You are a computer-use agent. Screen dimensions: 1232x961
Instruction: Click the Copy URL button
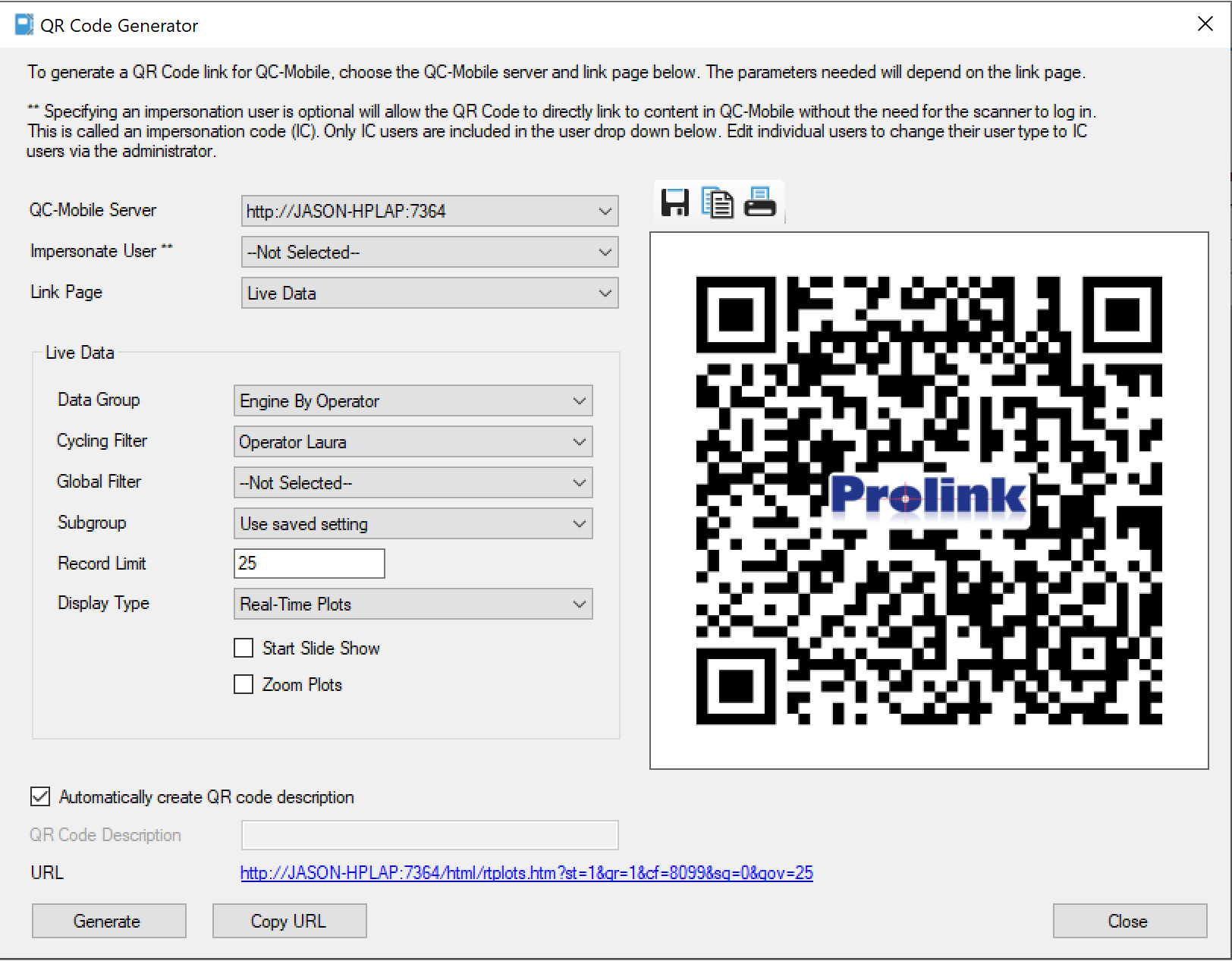(290, 921)
